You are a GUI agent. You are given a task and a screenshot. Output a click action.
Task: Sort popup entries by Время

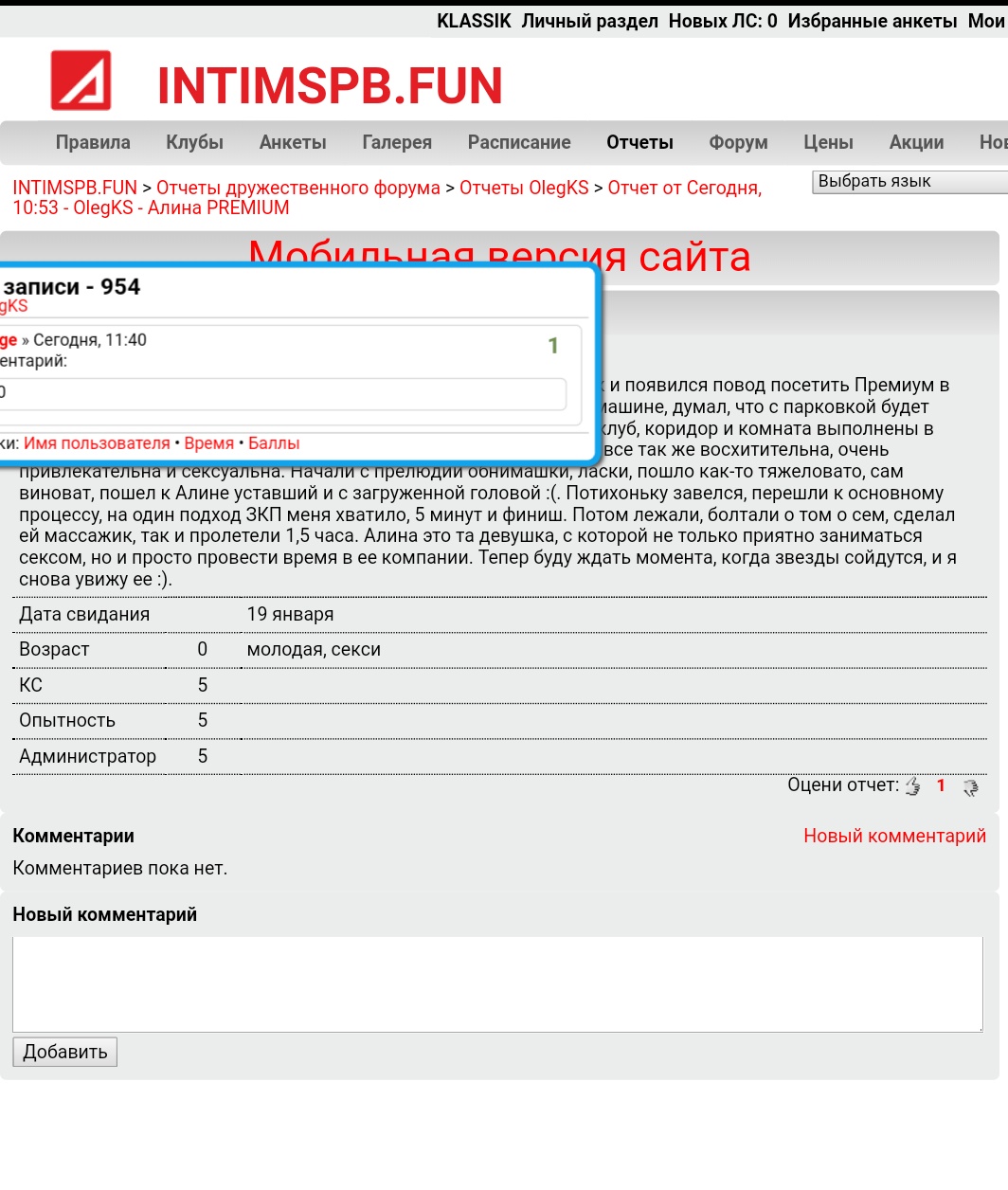click(208, 443)
